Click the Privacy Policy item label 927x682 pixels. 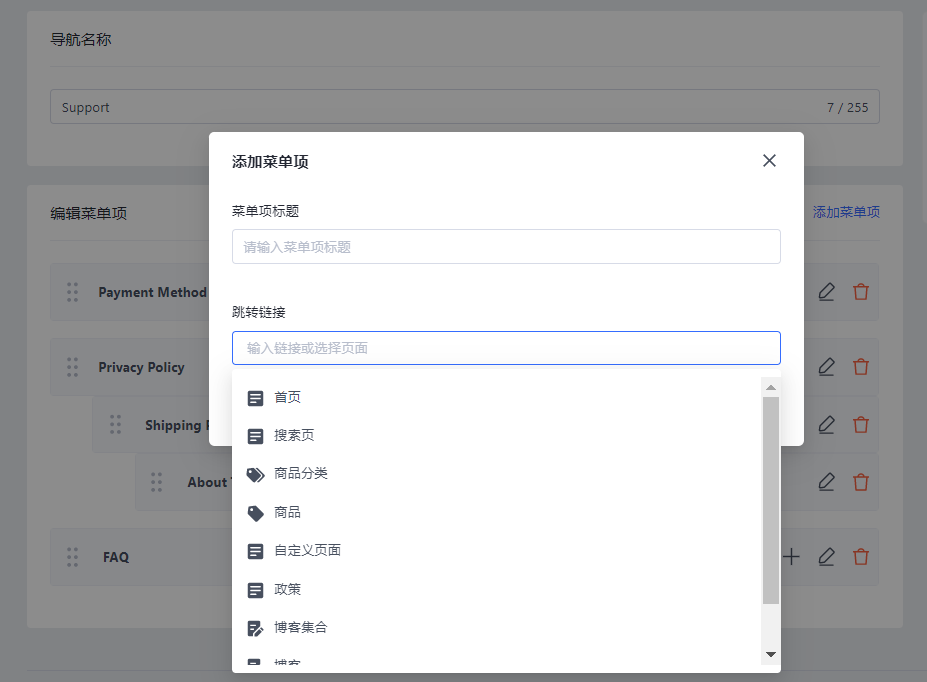coord(141,367)
